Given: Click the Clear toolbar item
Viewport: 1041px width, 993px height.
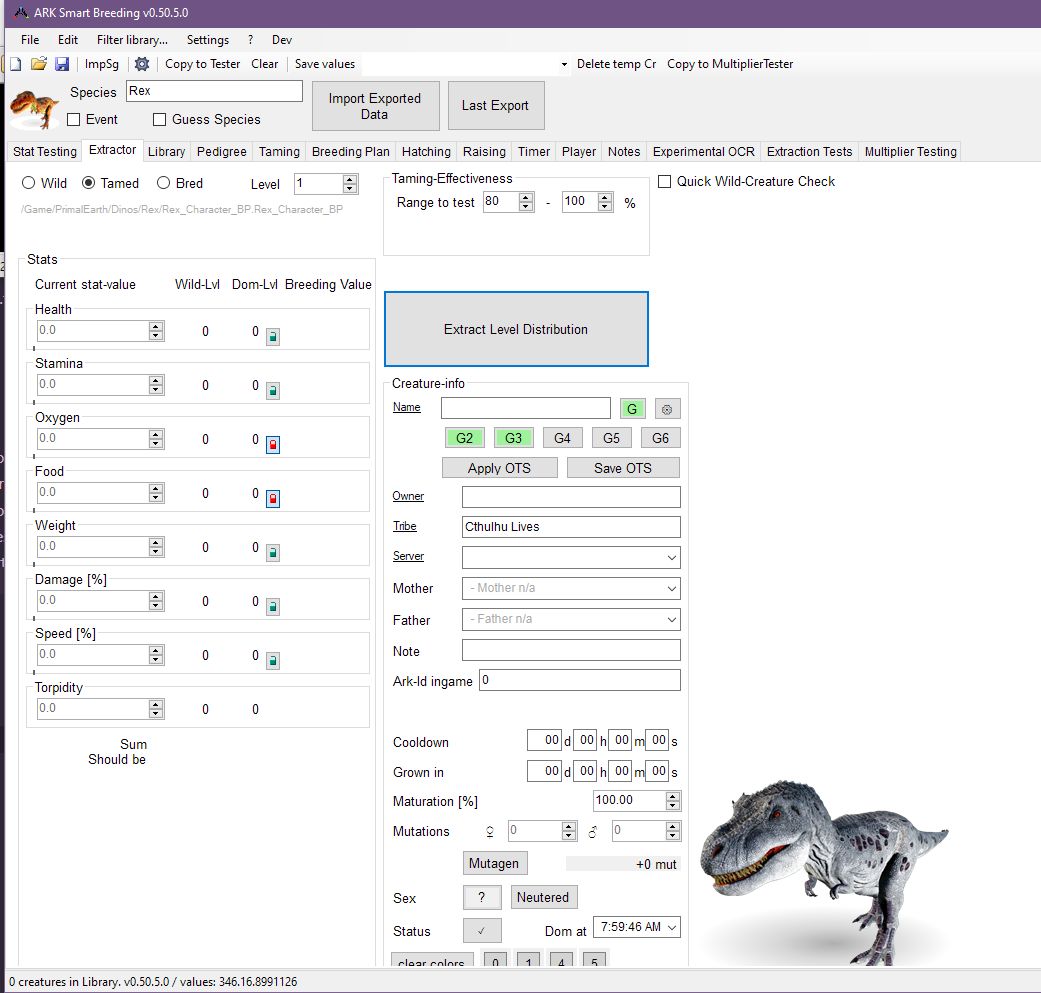Looking at the screenshot, I should pos(264,64).
